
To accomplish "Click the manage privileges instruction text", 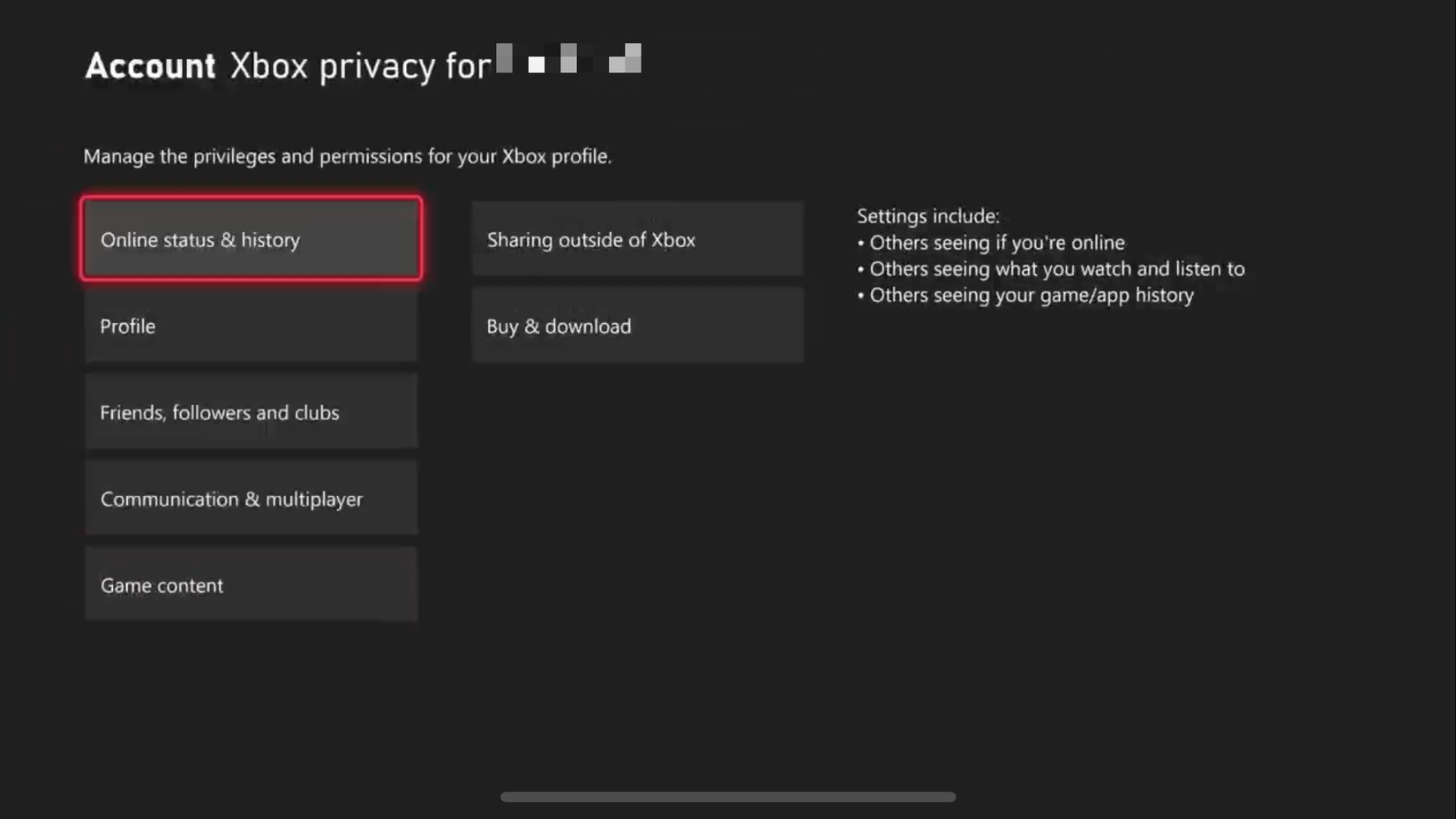I will tap(347, 155).
